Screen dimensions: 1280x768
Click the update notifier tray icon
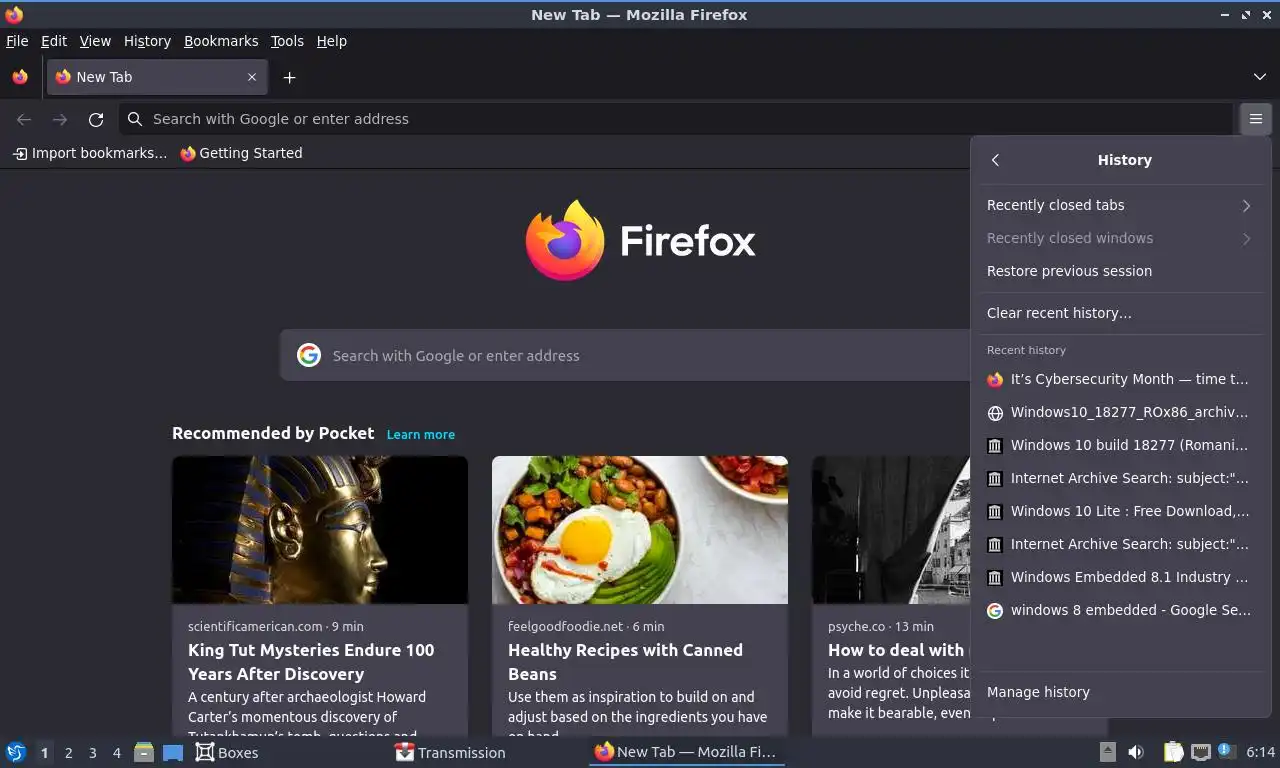click(1225, 751)
